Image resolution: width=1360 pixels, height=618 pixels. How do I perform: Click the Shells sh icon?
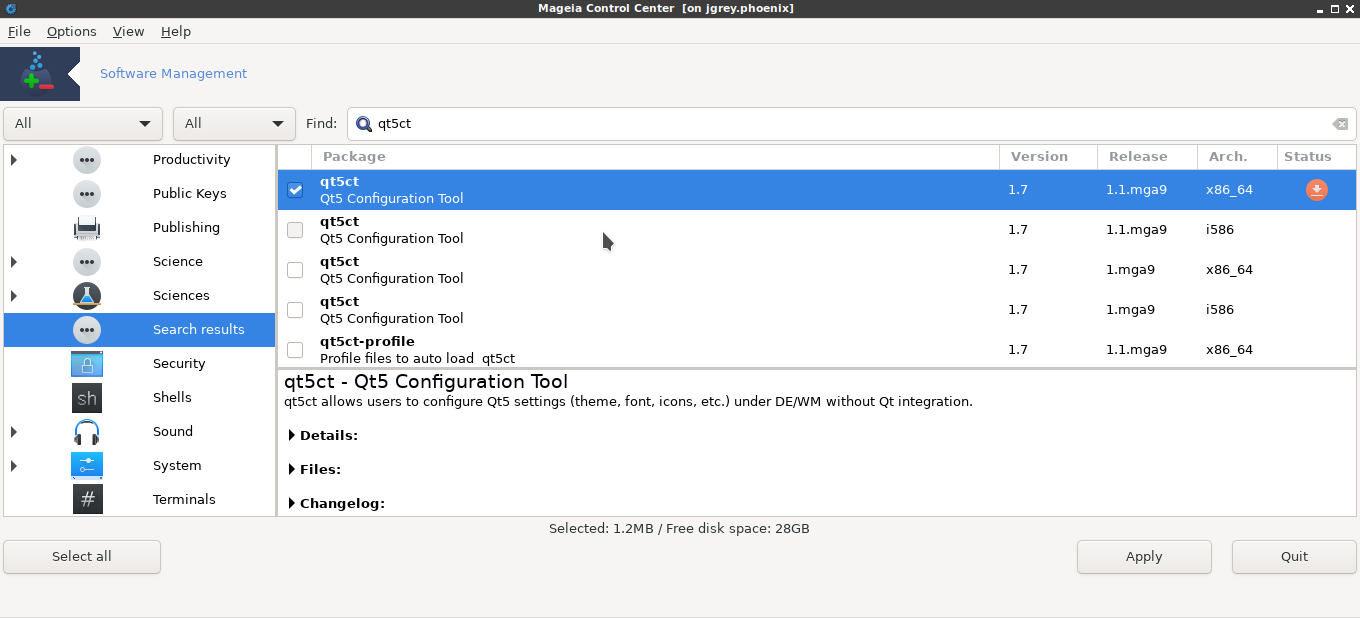tap(87, 398)
